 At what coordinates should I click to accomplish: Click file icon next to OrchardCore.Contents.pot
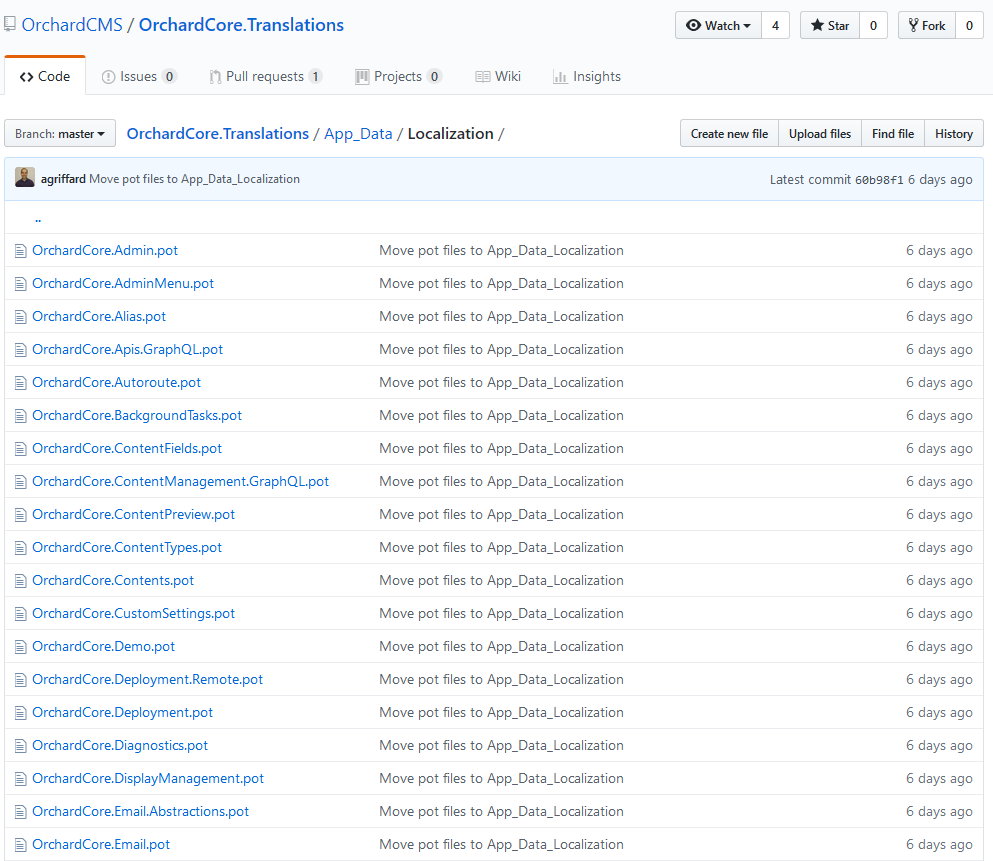click(x=20, y=581)
